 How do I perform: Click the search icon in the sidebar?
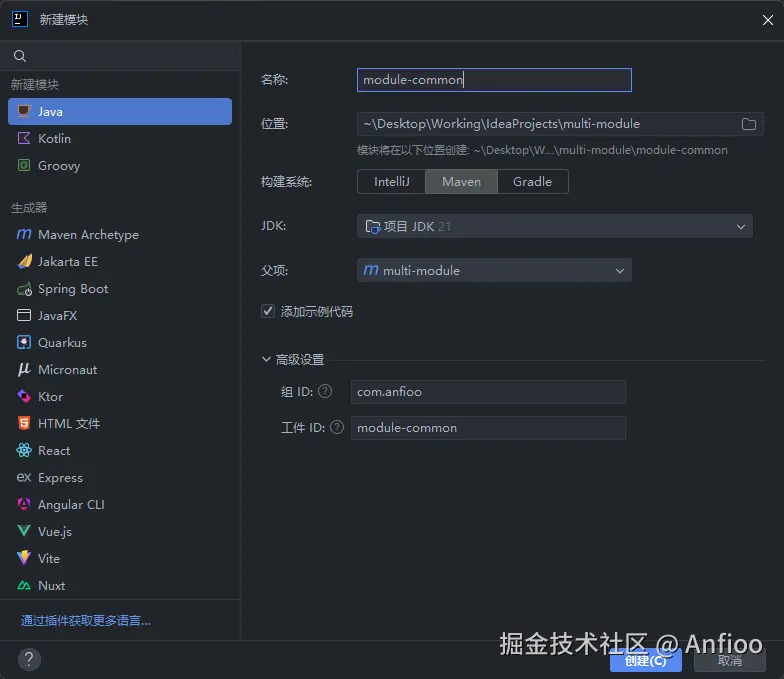click(x=20, y=56)
